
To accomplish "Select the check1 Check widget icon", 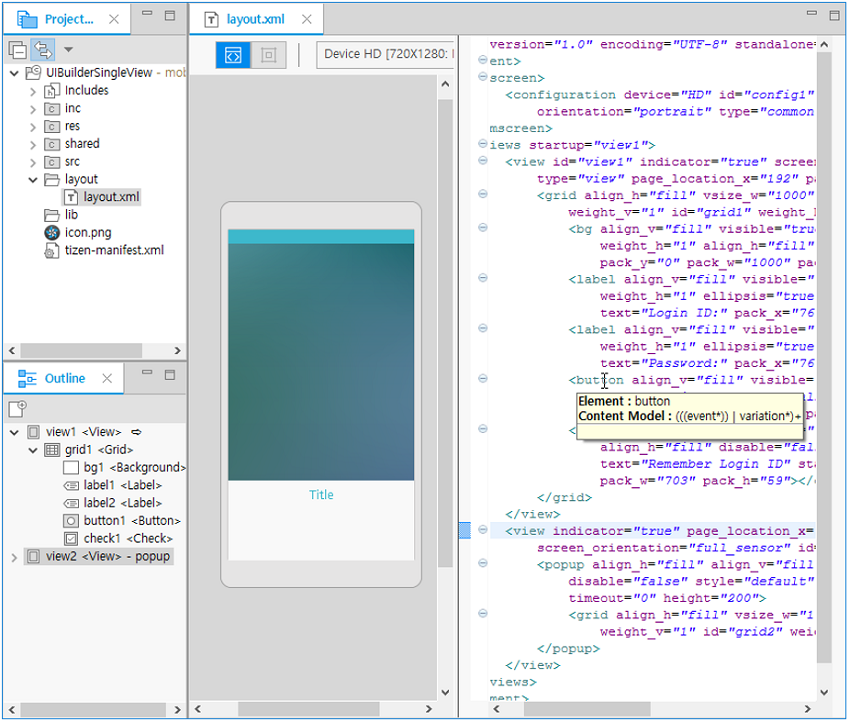I will [71, 539].
